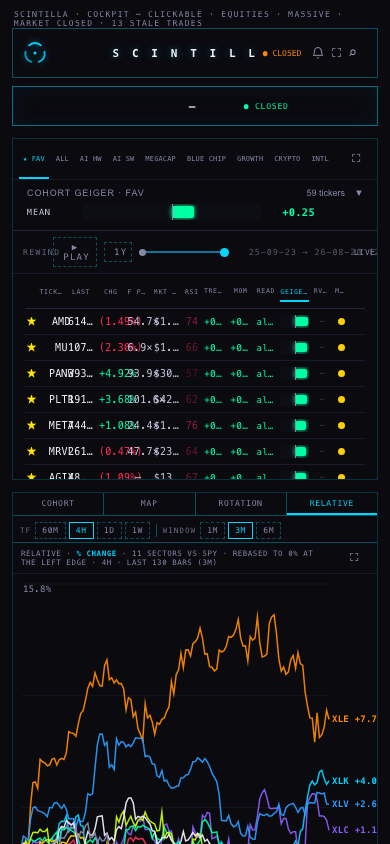Click the green Geiger bar for META

[x=301, y=425]
